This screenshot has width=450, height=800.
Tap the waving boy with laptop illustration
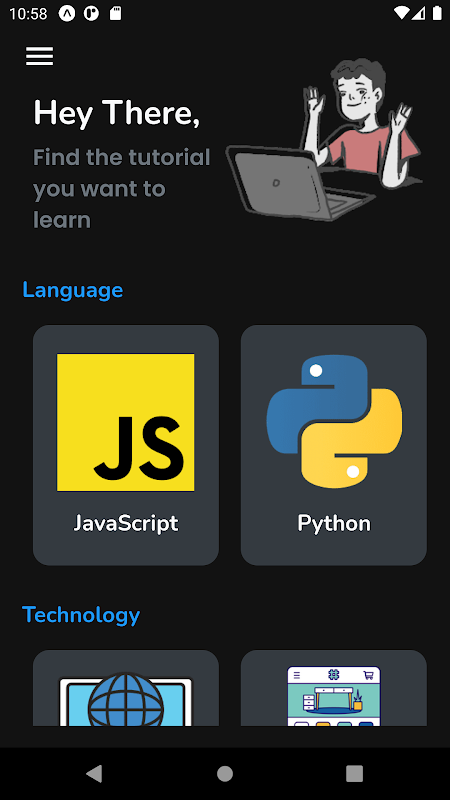(x=324, y=139)
